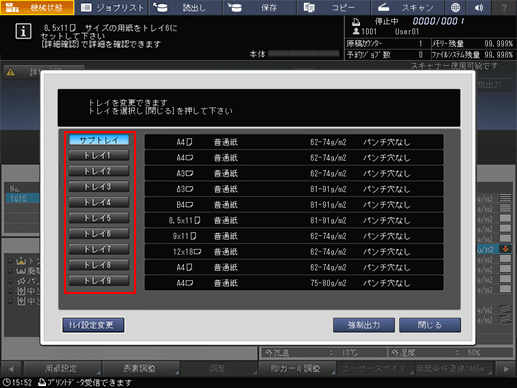Click the copy icon in コピー tab

(x=309, y=7)
